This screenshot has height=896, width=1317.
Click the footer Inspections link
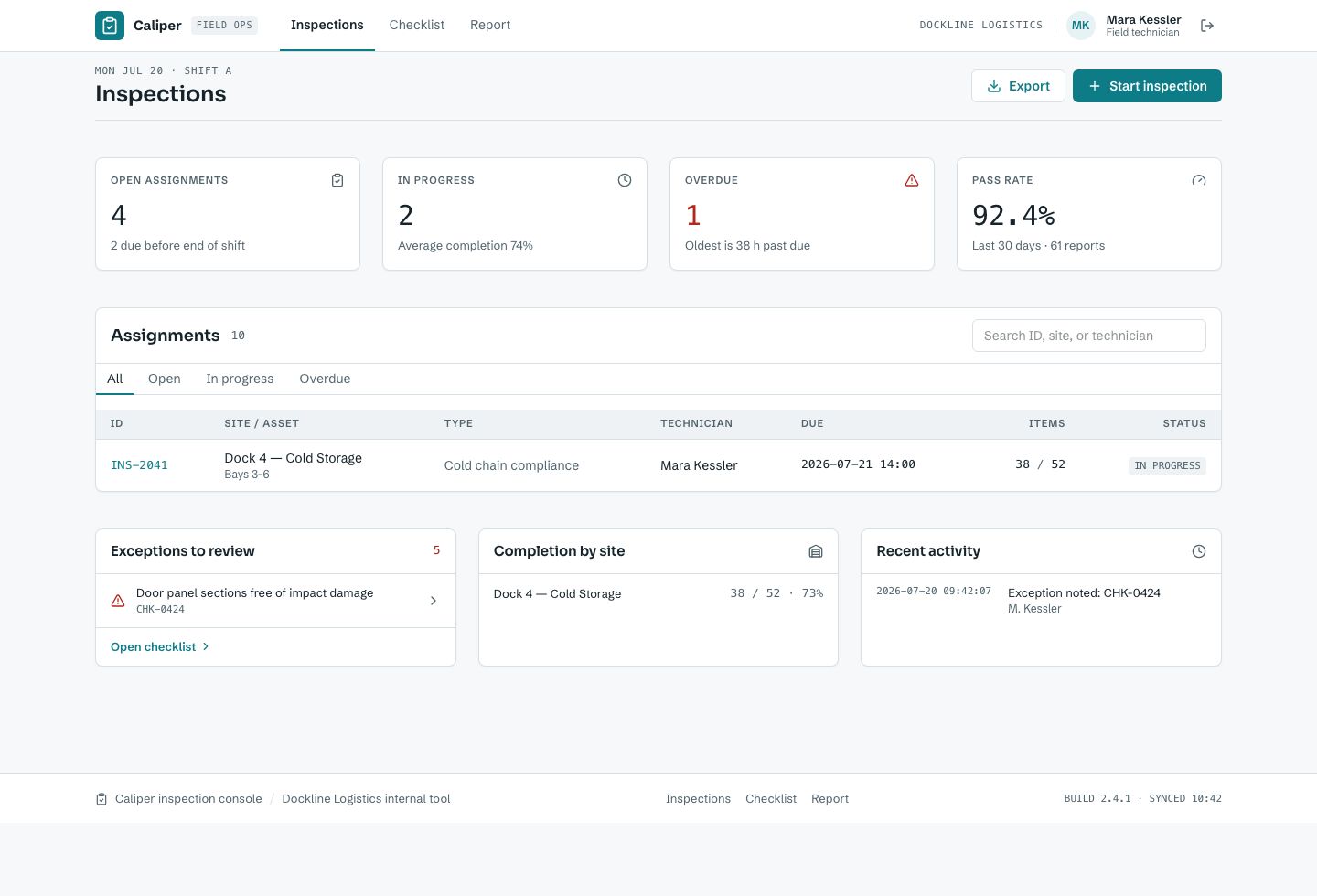pyautogui.click(x=698, y=799)
